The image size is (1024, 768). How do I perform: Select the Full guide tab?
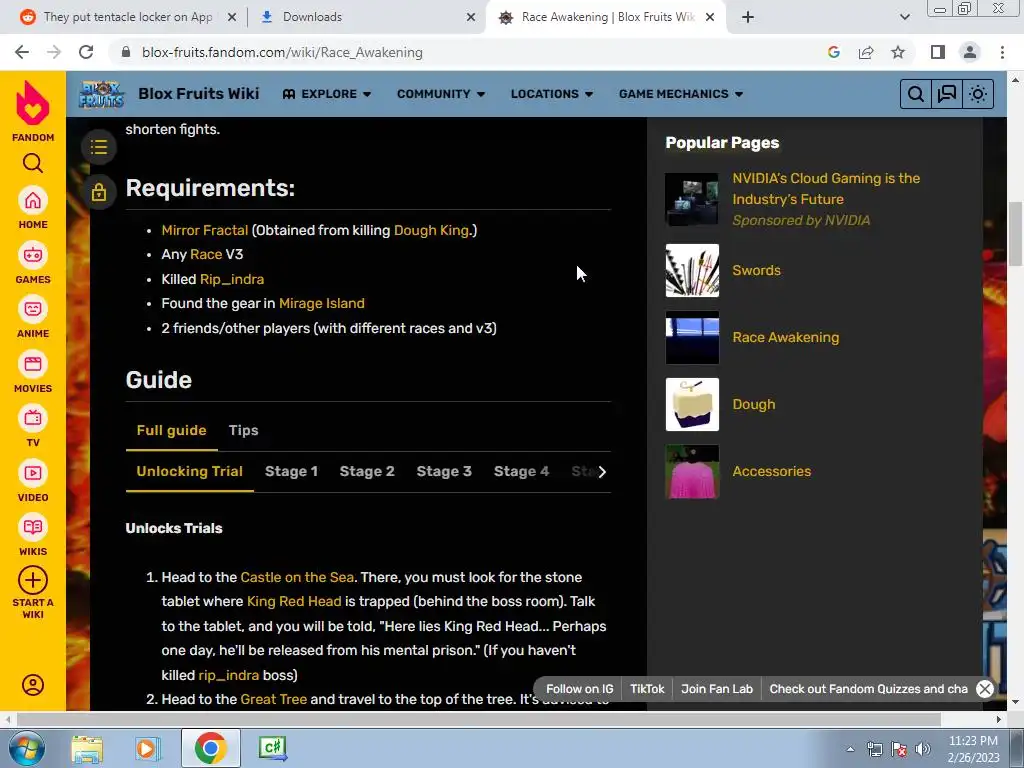(x=171, y=430)
